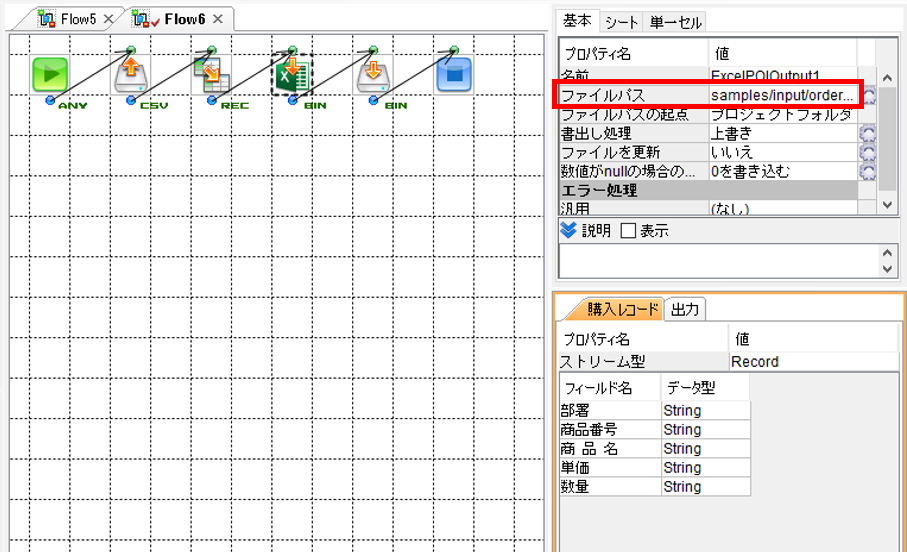
Task: Click the variable icon beside ファイルを更新 value
Action: 867,153
